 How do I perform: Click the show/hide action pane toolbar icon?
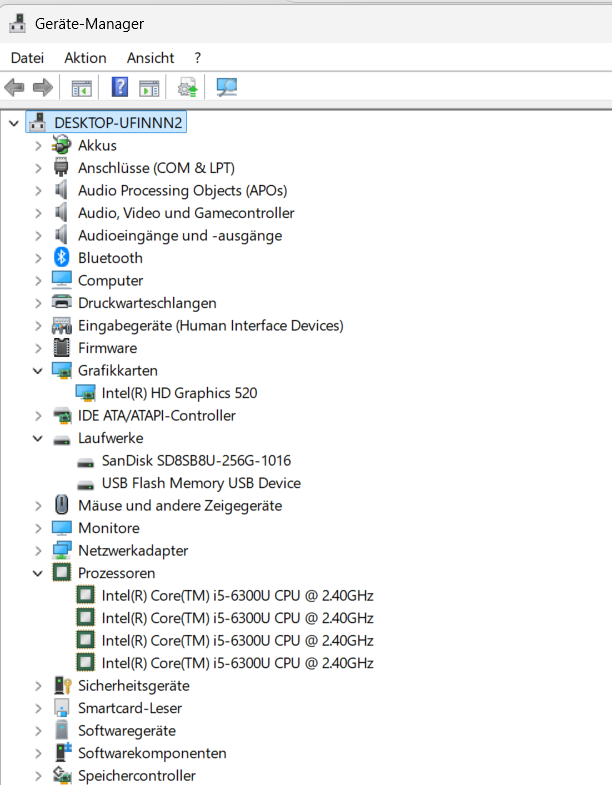point(149,88)
